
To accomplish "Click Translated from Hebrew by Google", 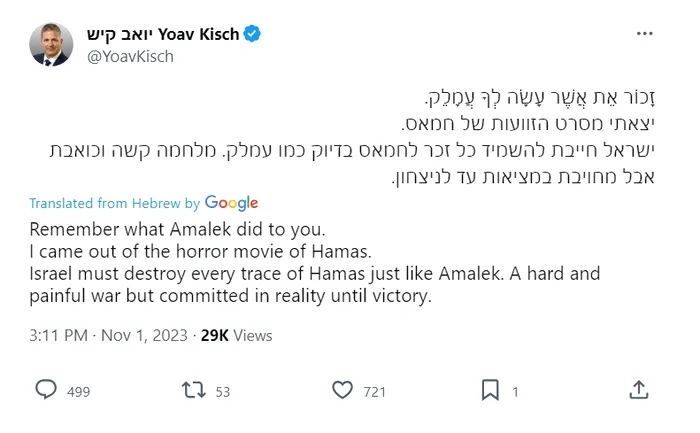I will click(x=143, y=203).
